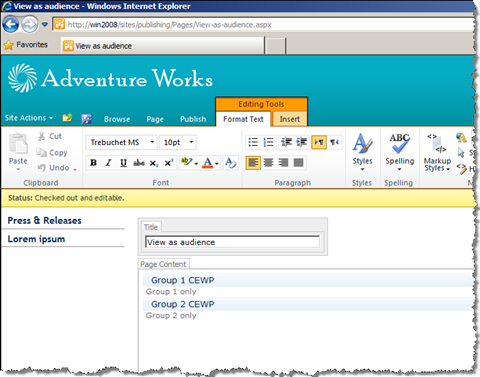Apply the text highlight color

coord(186,162)
